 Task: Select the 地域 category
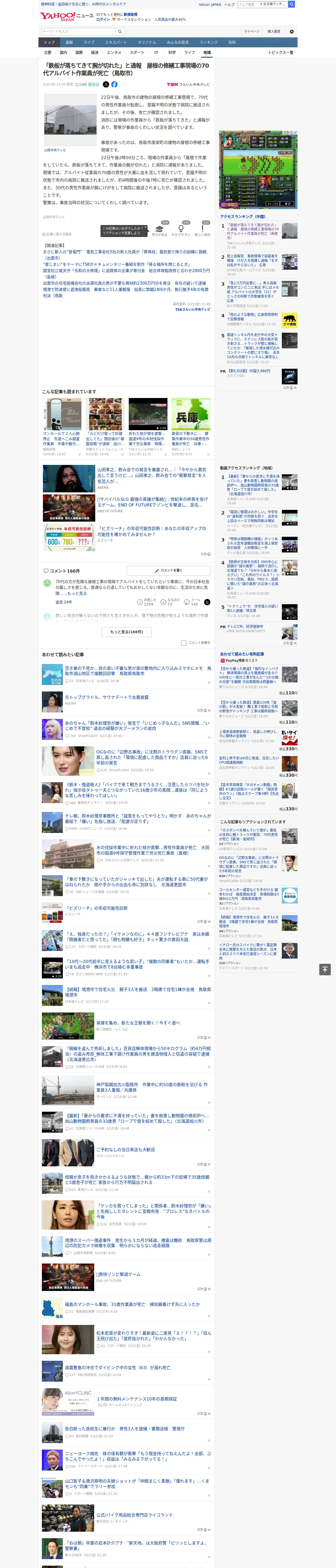[x=207, y=52]
